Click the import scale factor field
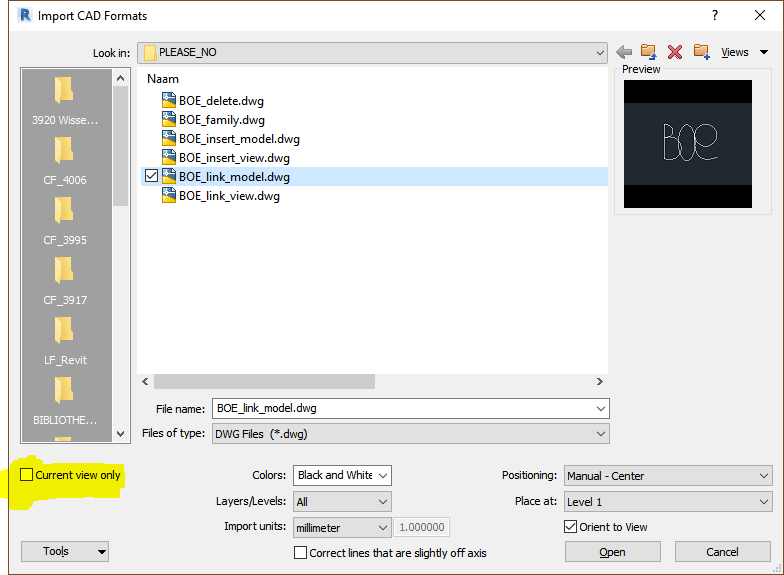Viewport: 784px width, 575px height. [422, 527]
